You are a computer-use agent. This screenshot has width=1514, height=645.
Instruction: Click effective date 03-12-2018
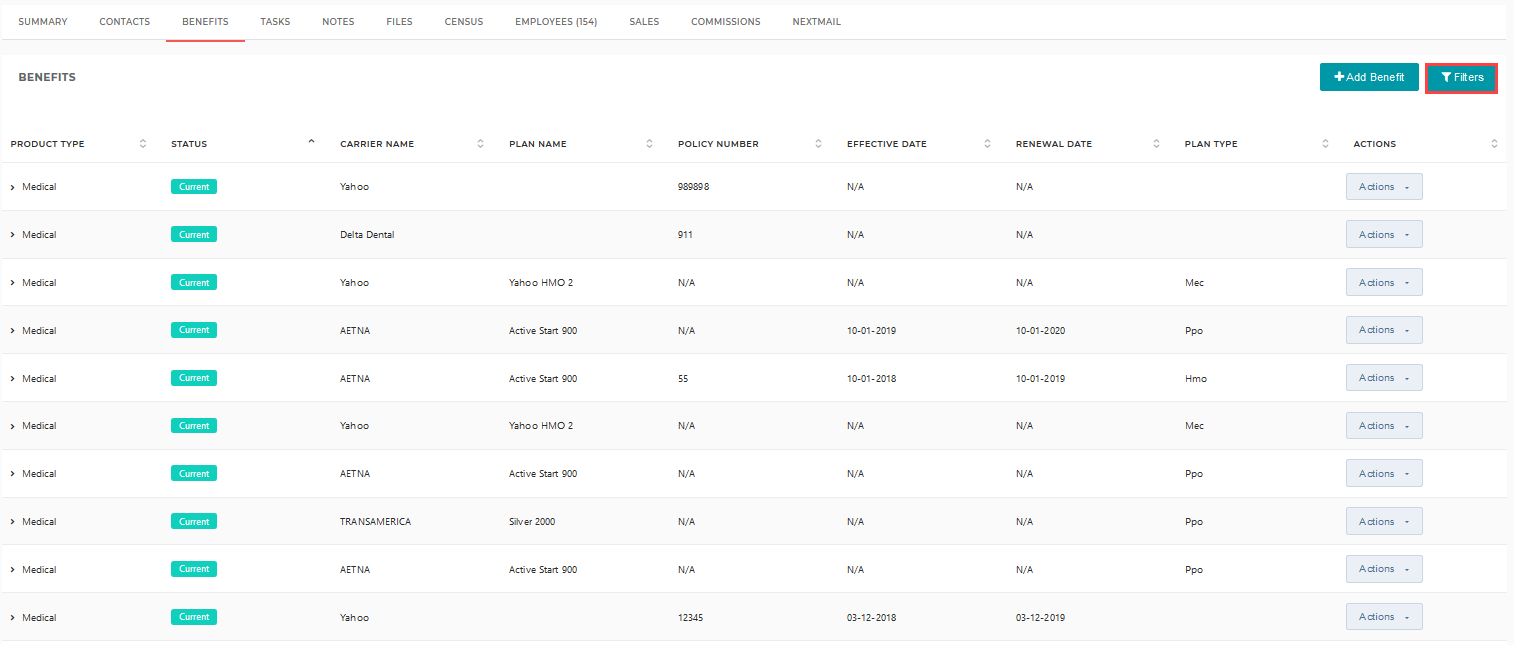[872, 618]
